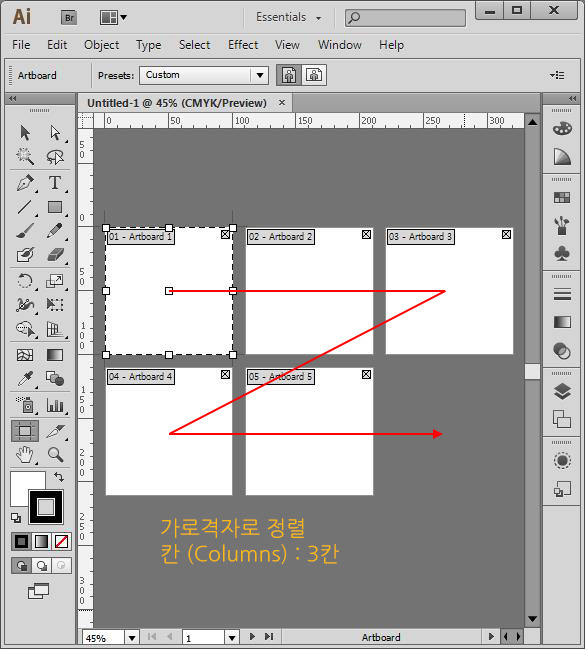Open the zoom level dropdown at 45%
Image resolution: width=585 pixels, height=649 pixels.
click(x=132, y=638)
